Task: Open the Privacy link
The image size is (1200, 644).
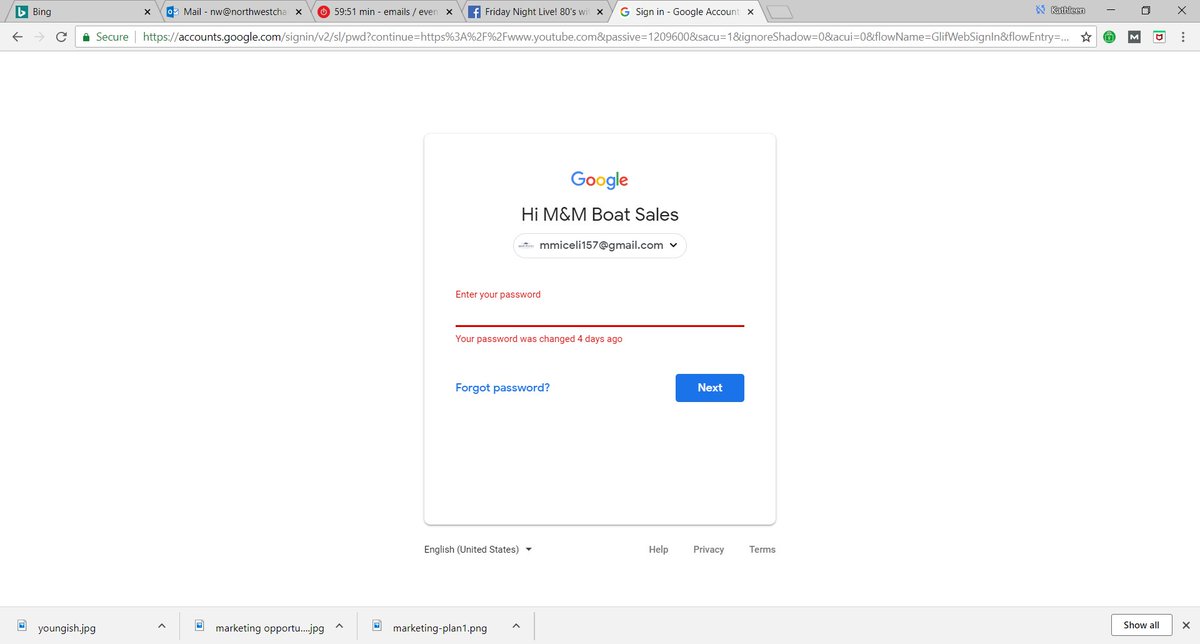Action: click(x=708, y=549)
